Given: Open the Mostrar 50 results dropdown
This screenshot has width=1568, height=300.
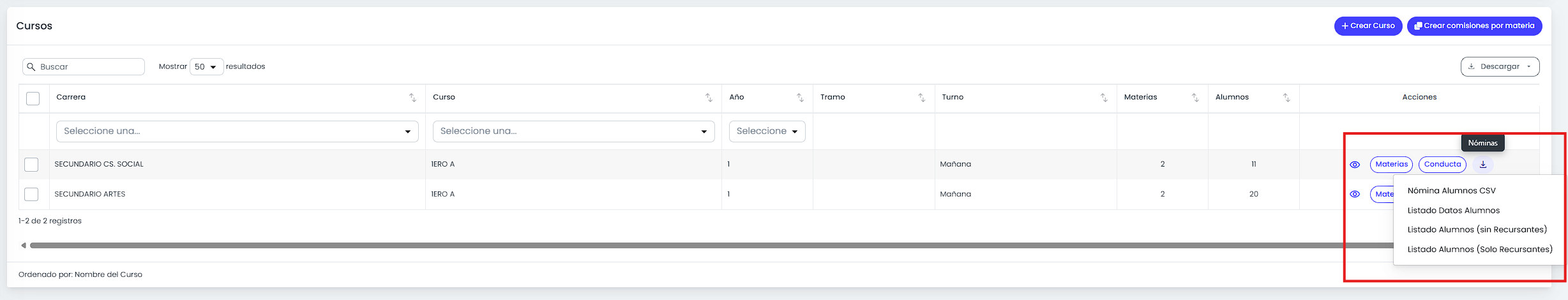Looking at the screenshot, I should point(206,66).
